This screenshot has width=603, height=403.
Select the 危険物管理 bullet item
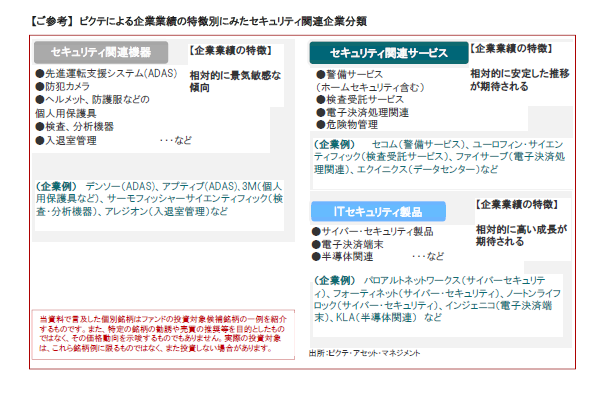point(350,126)
